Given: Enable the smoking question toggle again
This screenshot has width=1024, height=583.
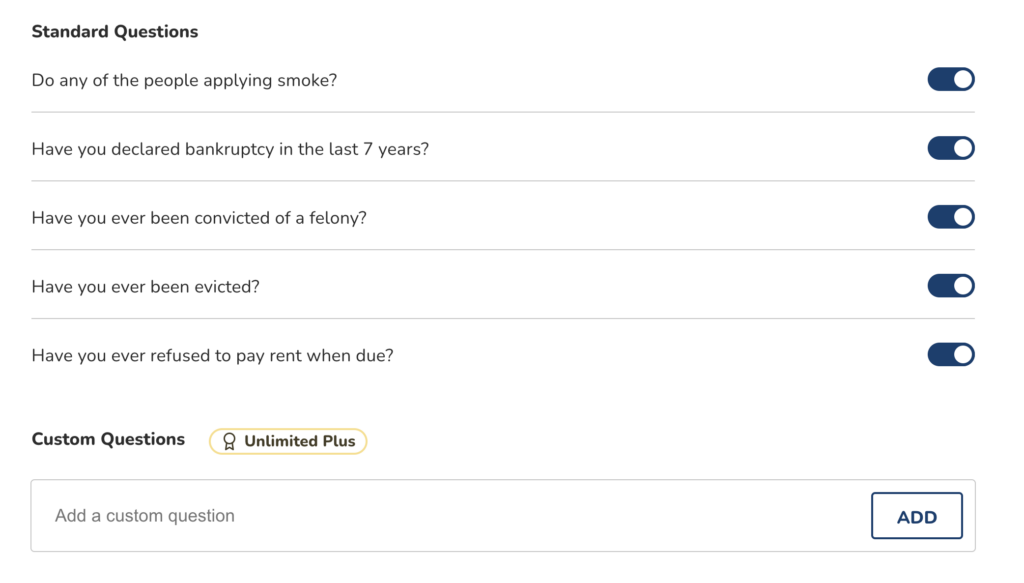Looking at the screenshot, I should pyautogui.click(x=949, y=79).
